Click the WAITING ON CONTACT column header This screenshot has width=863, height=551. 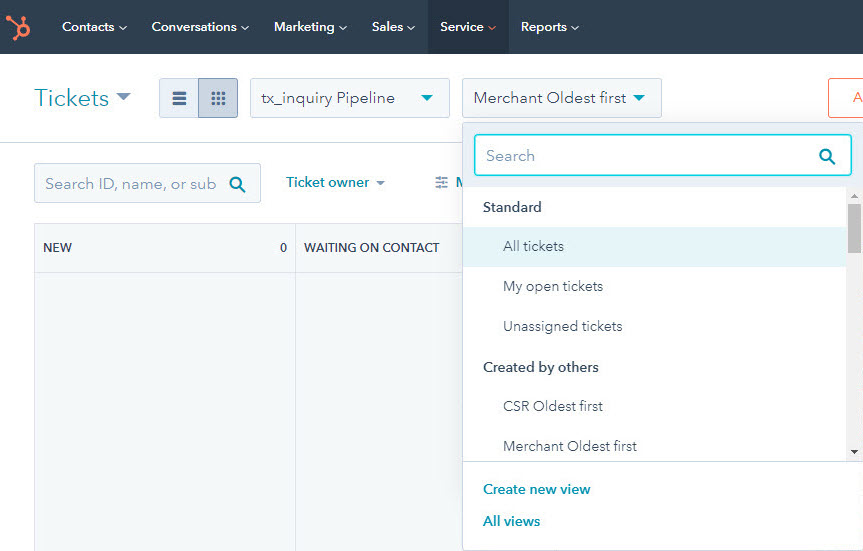[379, 248]
